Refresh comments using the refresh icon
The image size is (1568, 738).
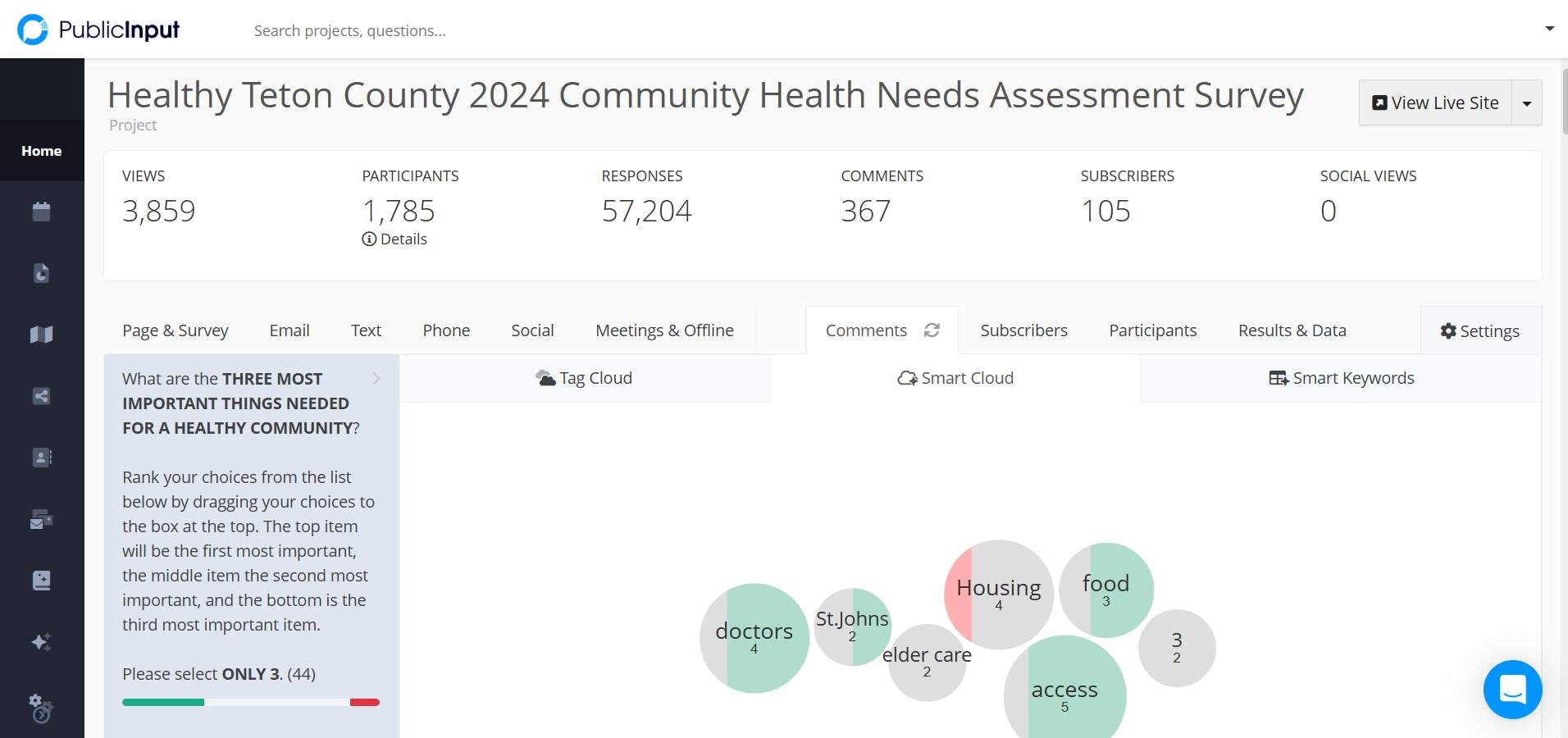pos(932,330)
